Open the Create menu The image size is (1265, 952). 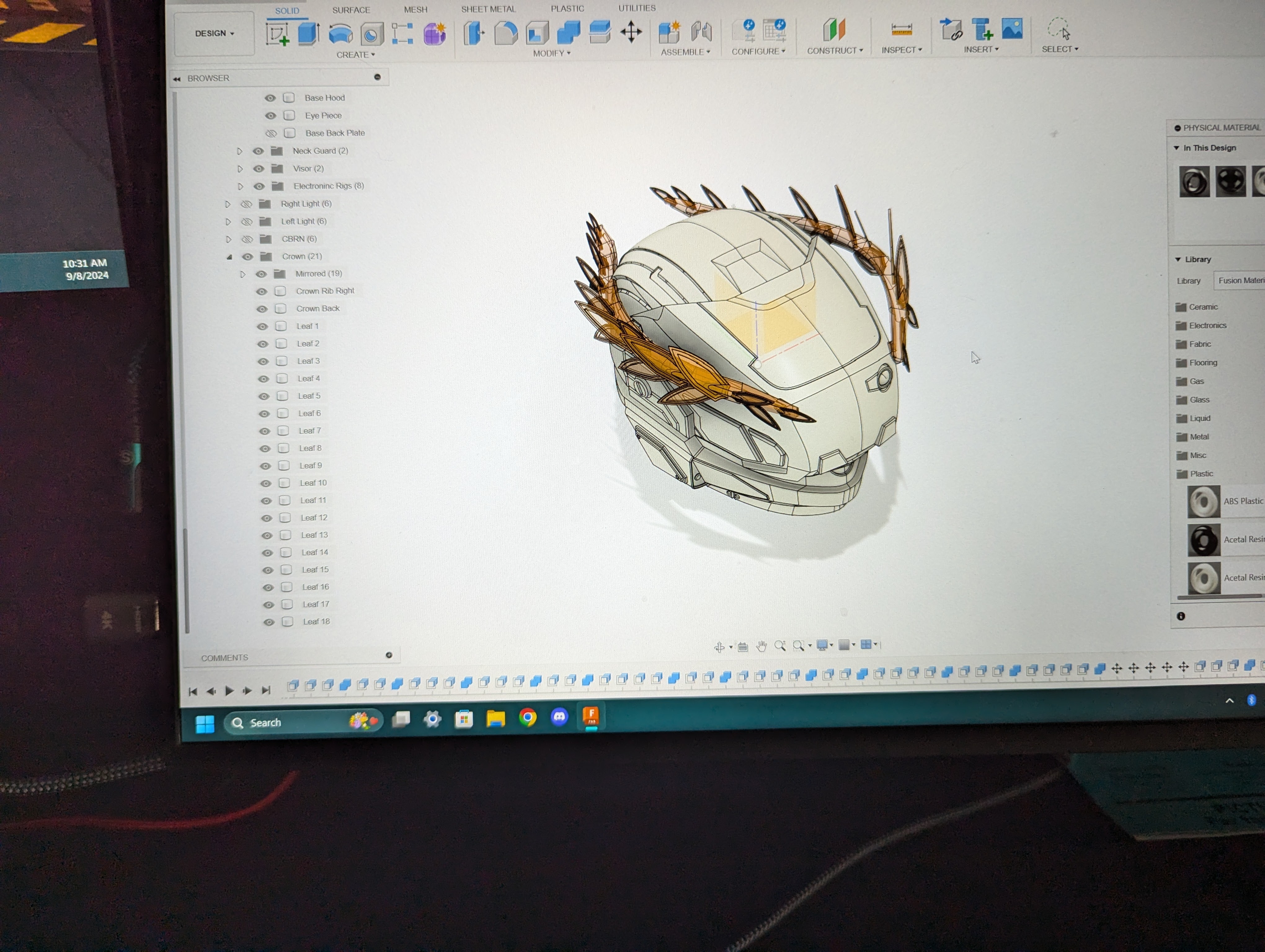click(x=356, y=55)
